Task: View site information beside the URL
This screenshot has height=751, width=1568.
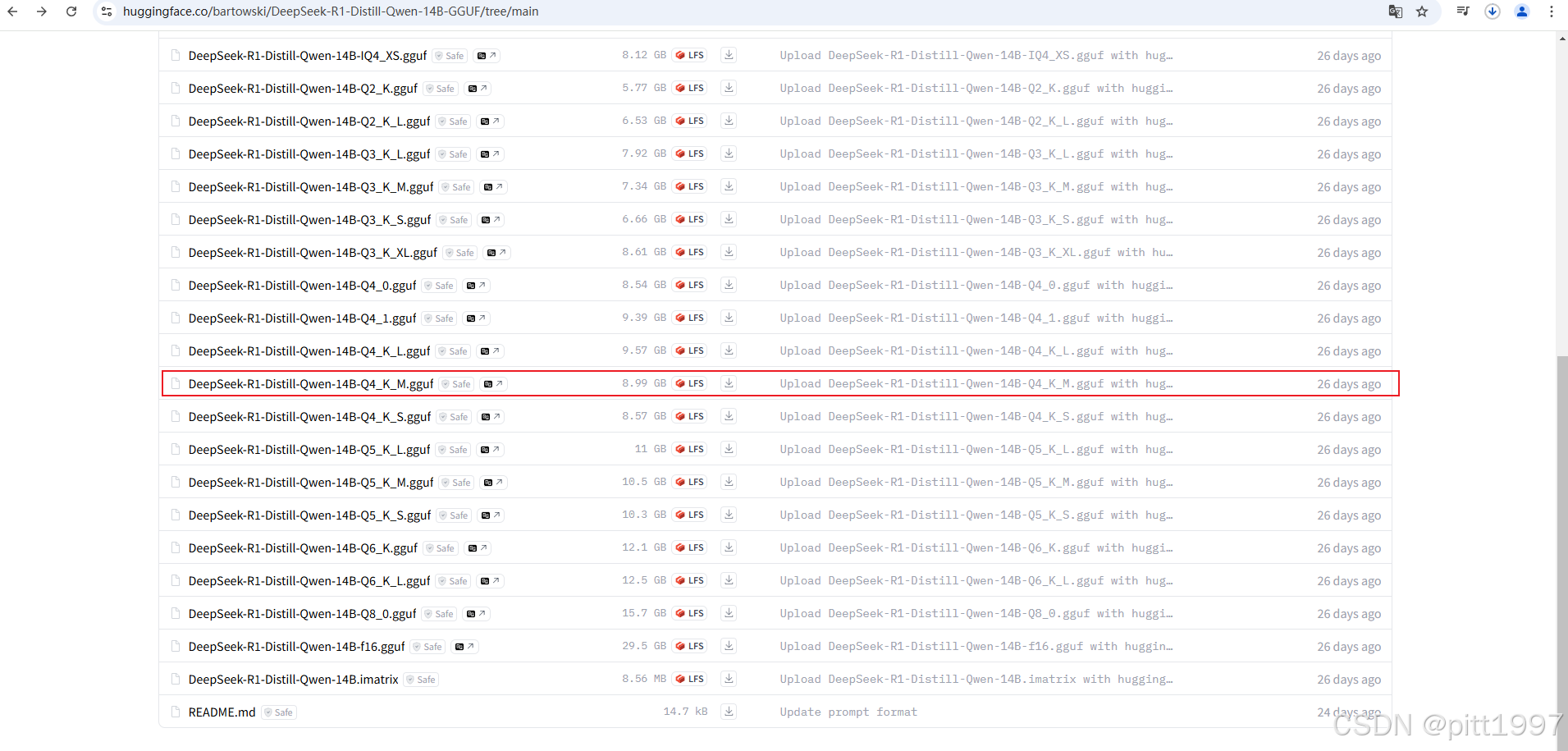Action: pos(107,11)
